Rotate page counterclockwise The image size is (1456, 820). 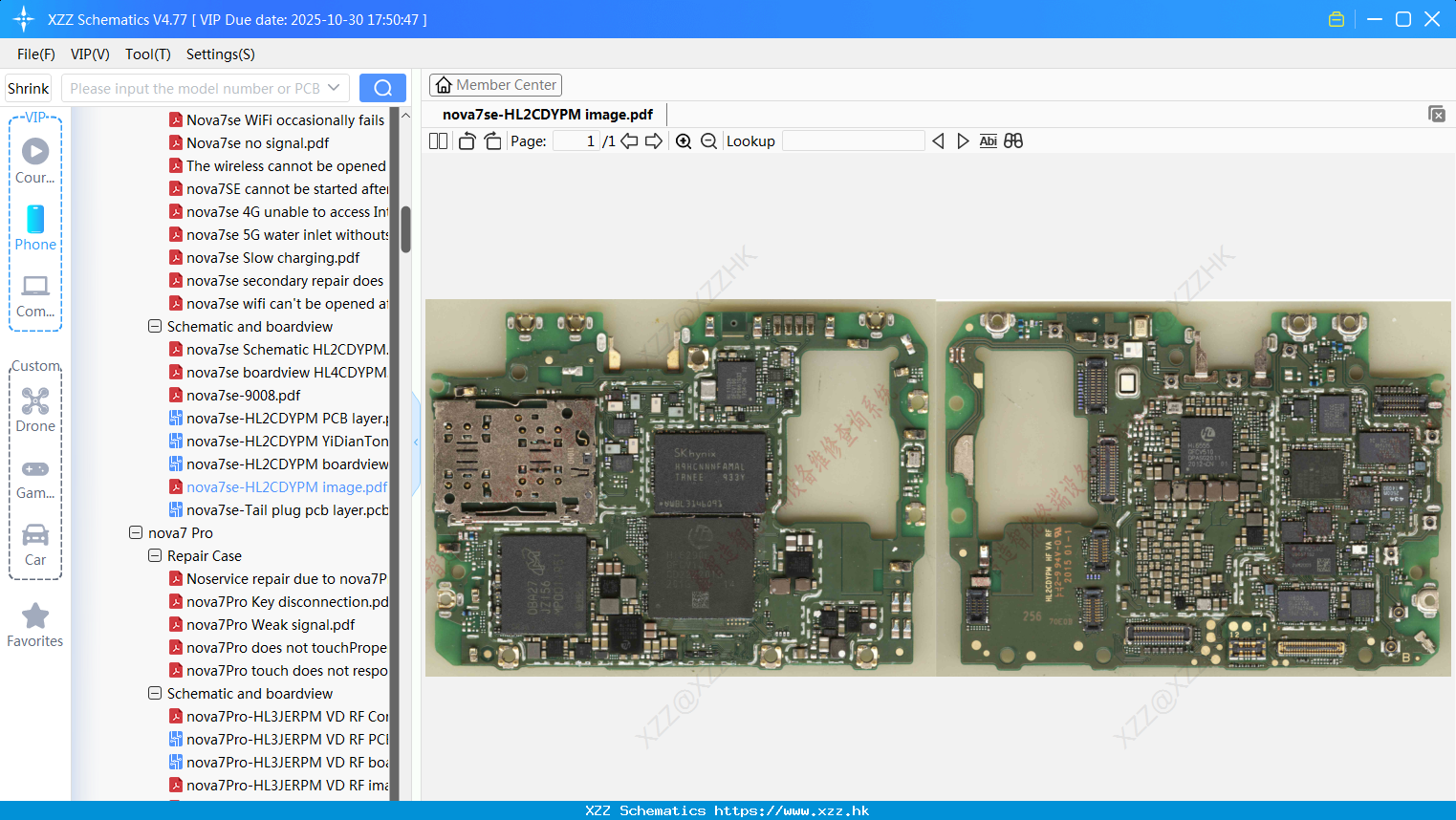(467, 141)
